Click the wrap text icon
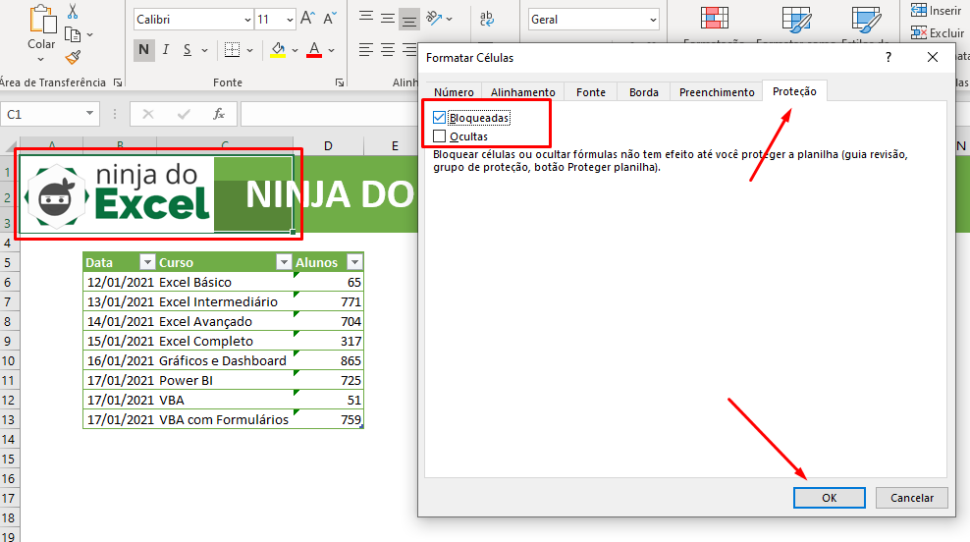The image size is (970, 542). [x=487, y=19]
